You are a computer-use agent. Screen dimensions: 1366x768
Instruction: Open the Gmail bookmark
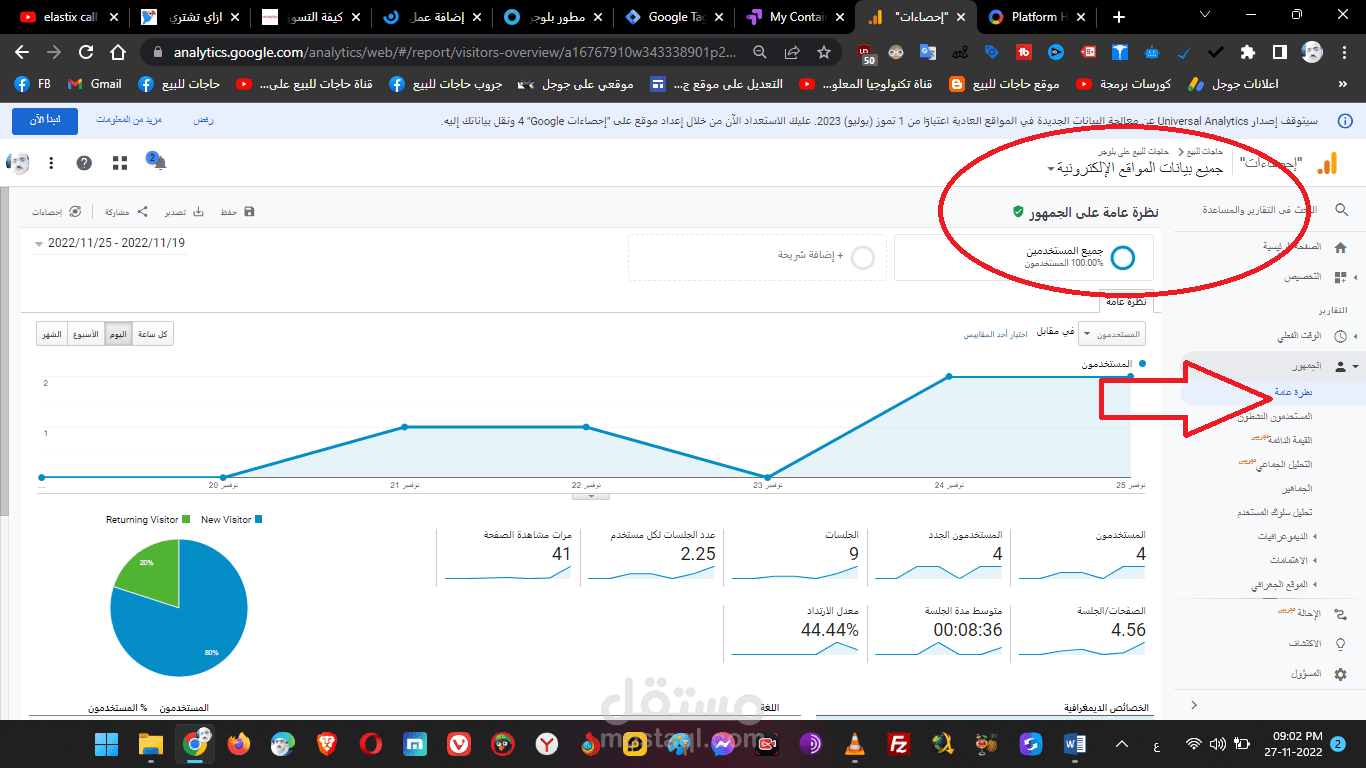tap(95, 84)
